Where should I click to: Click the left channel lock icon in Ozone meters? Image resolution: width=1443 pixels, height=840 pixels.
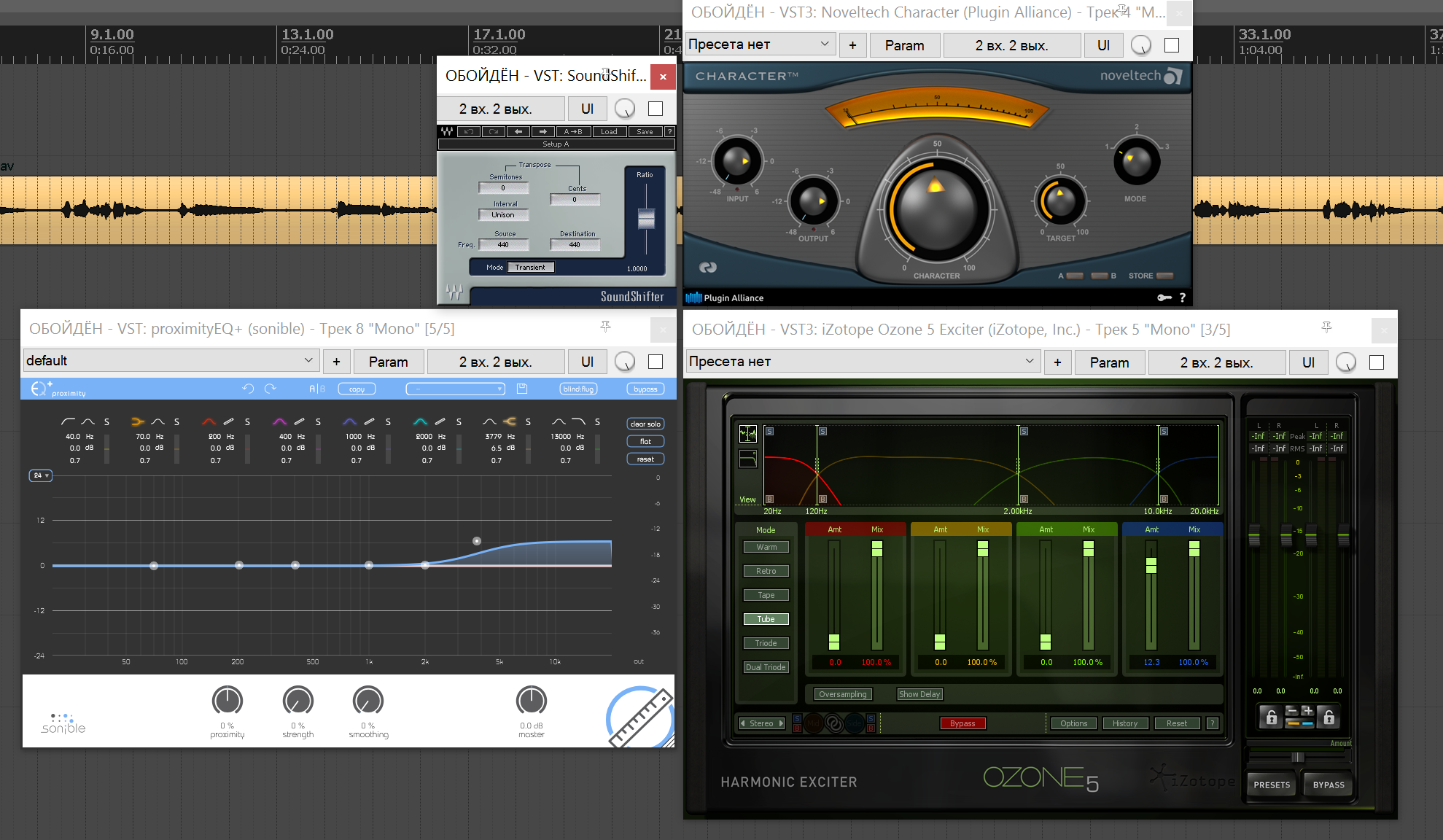pyautogui.click(x=1271, y=717)
